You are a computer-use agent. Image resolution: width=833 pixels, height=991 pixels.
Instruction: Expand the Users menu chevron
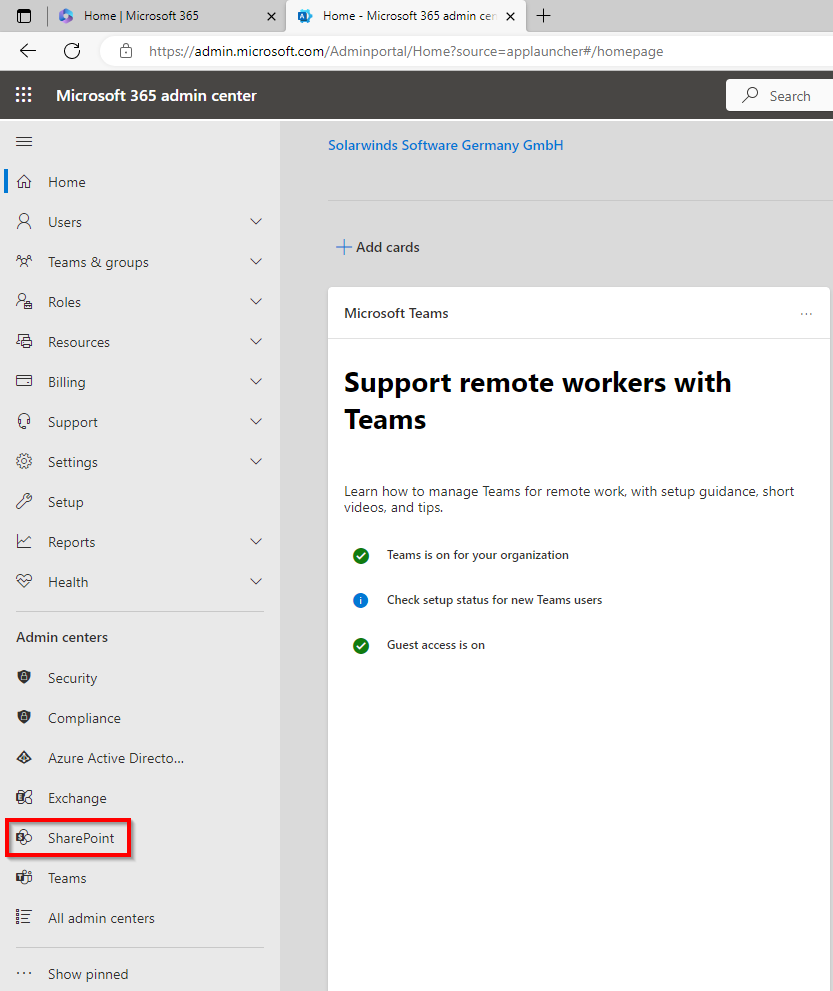coord(256,222)
